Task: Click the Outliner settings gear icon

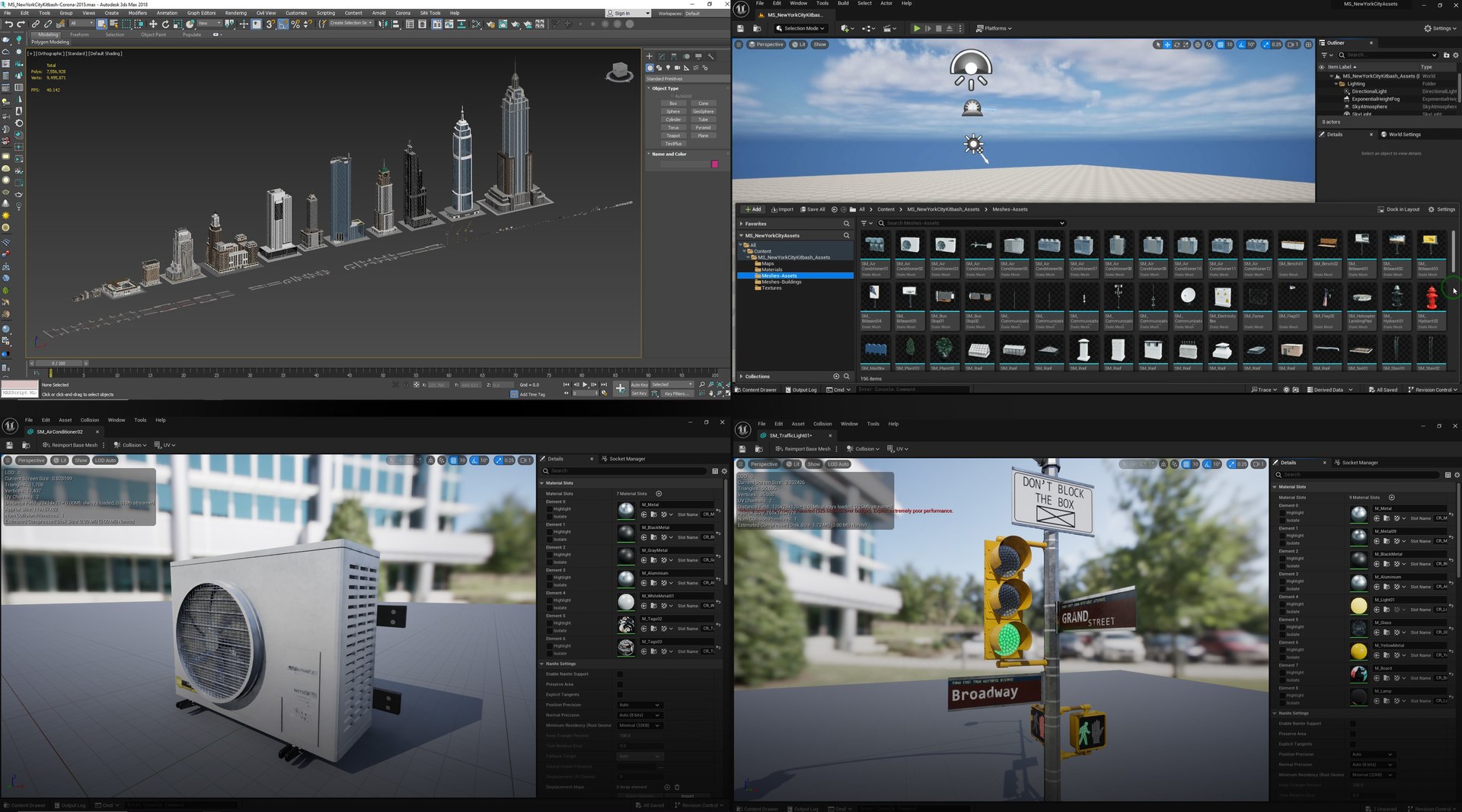Action: (1456, 55)
